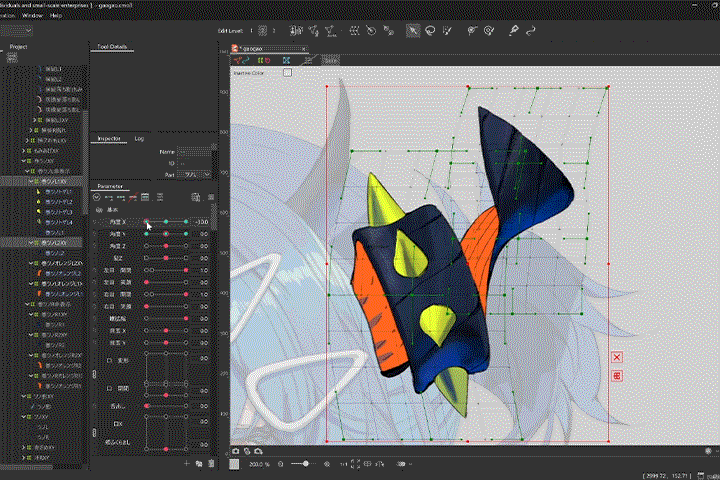Toggle the parameter filter check-circle icon
Viewport: 720px width, 480px height.
(96, 198)
